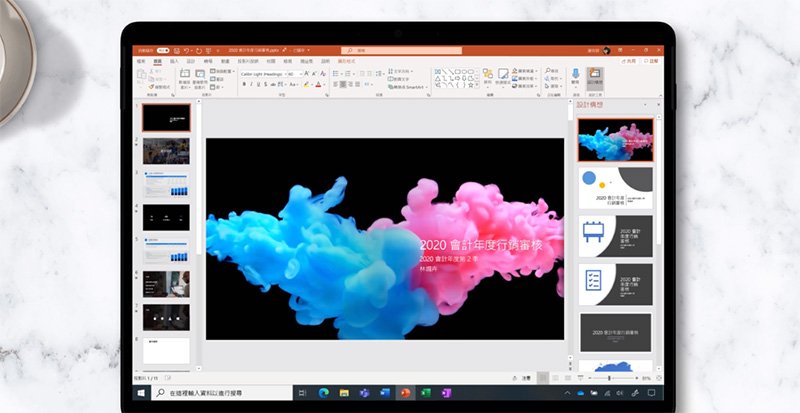Image resolution: width=800 pixels, height=413 pixels.
Task: Click the Undo icon in quick access toolbar
Action: pyautogui.click(x=188, y=49)
